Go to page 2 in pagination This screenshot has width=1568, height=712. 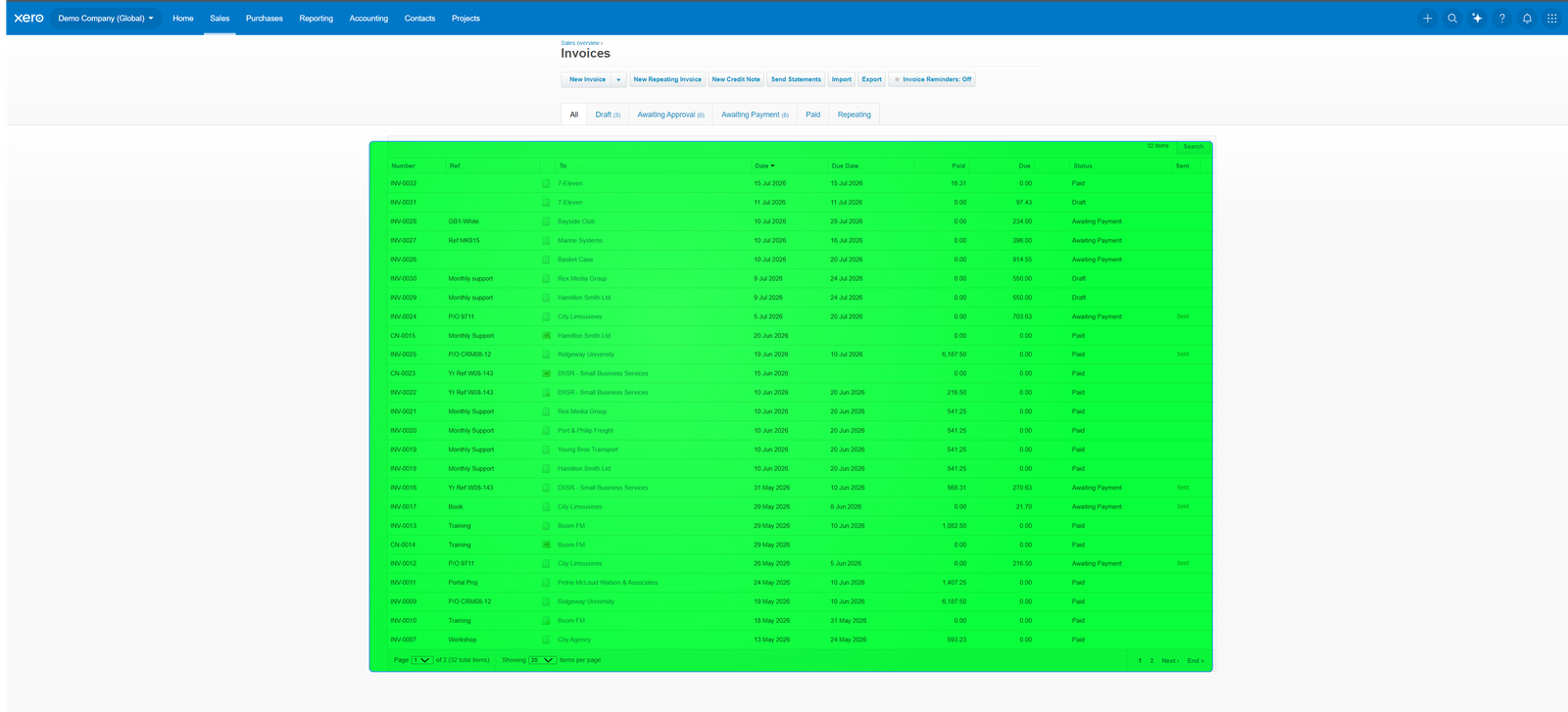point(1151,661)
